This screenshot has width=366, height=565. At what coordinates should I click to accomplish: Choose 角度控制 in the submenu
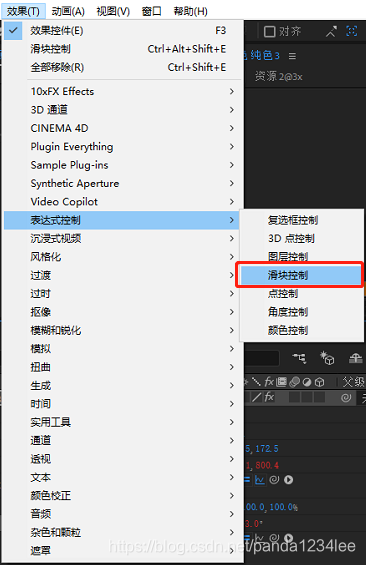[302, 312]
